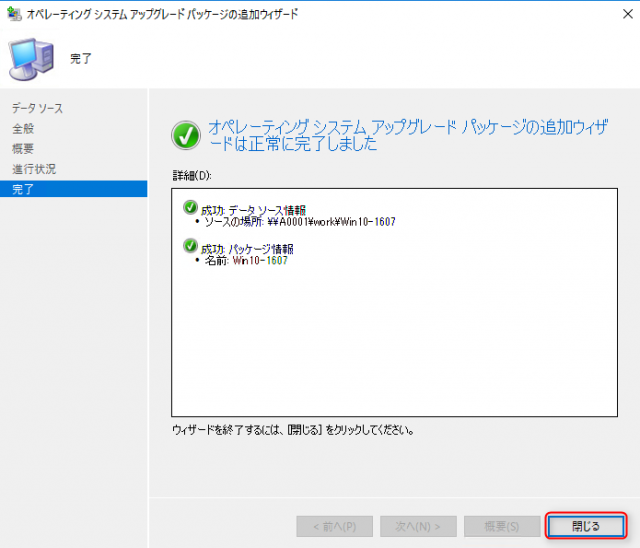
Task: Click the computer icon in the header
Action: pos(28,59)
